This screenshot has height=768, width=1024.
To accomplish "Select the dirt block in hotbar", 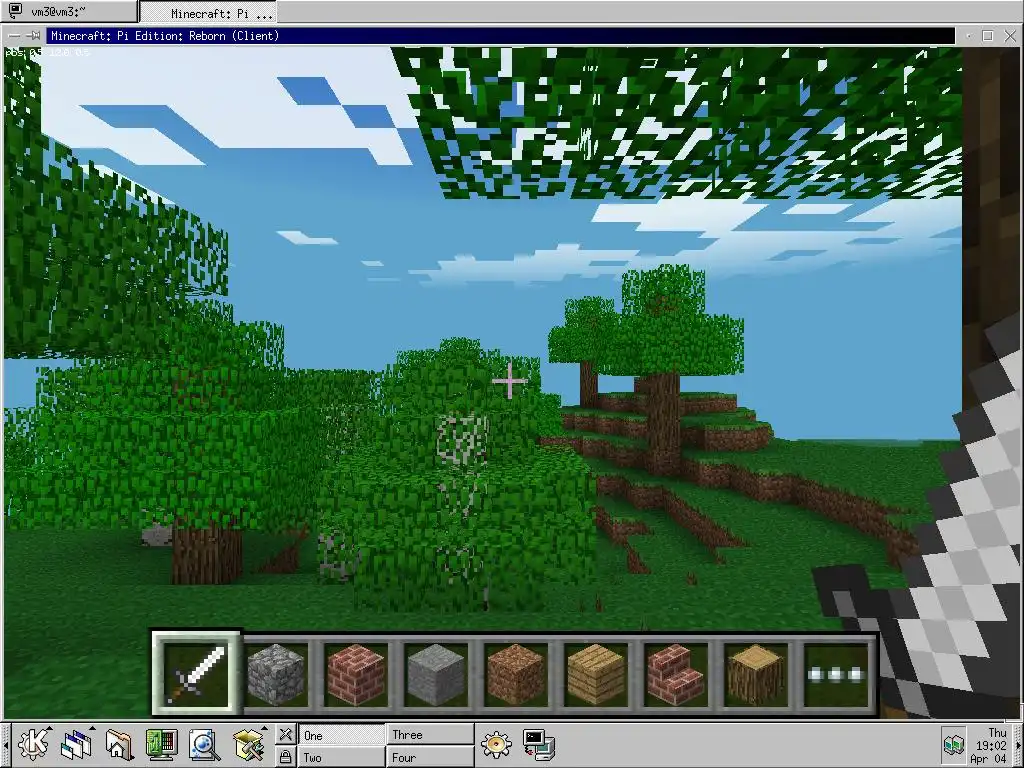I will point(516,674).
